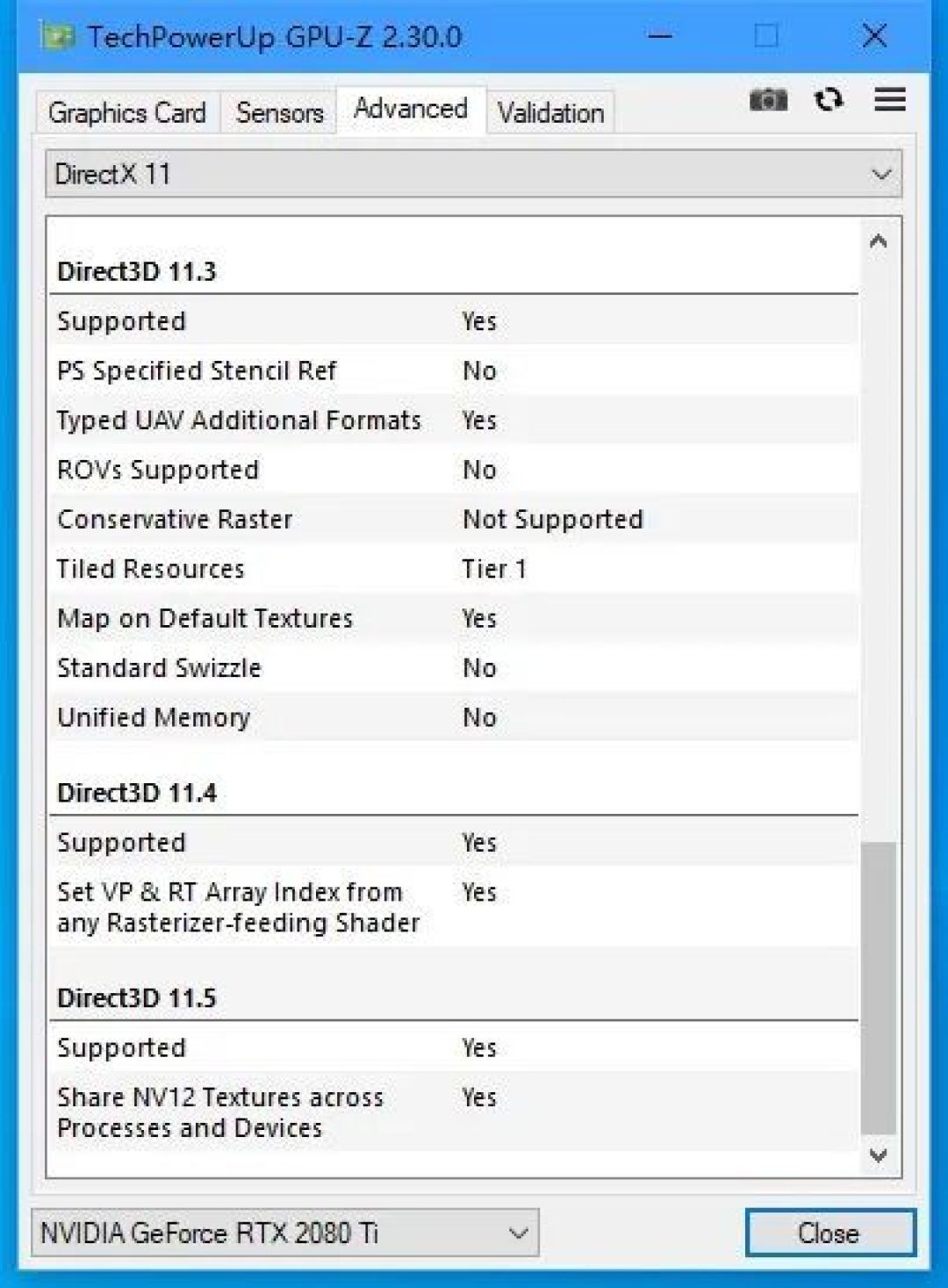Take a screenshot using the camera icon

coord(768,100)
